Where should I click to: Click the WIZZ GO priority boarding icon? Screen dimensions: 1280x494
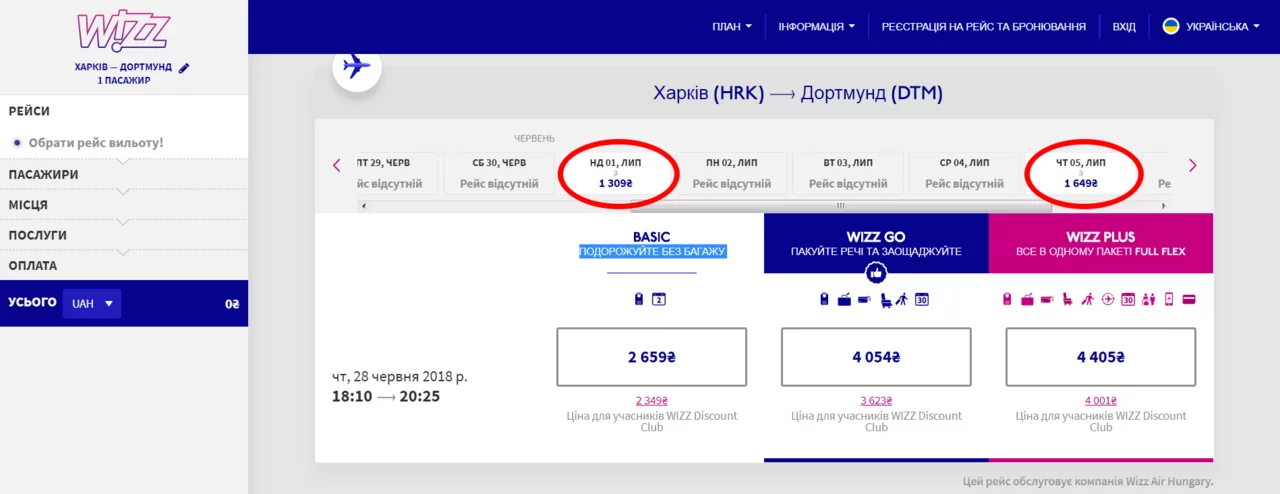coord(902,298)
